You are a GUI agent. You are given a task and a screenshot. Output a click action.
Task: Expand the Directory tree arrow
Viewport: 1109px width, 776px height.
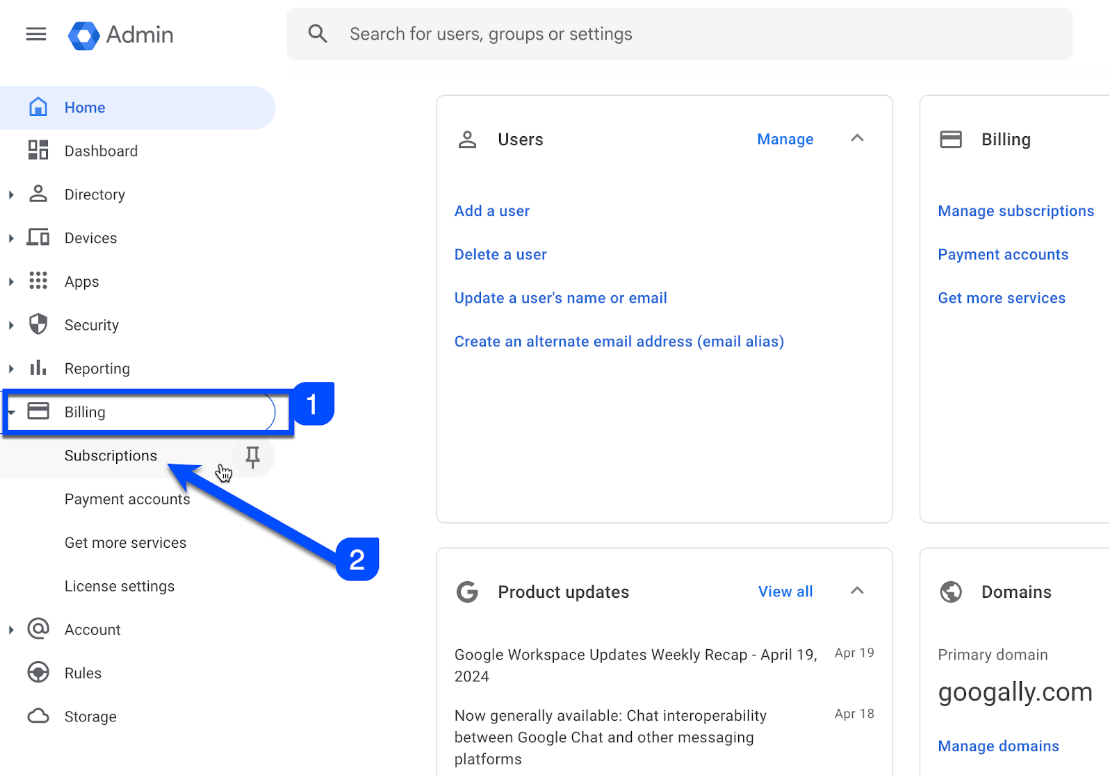11,195
